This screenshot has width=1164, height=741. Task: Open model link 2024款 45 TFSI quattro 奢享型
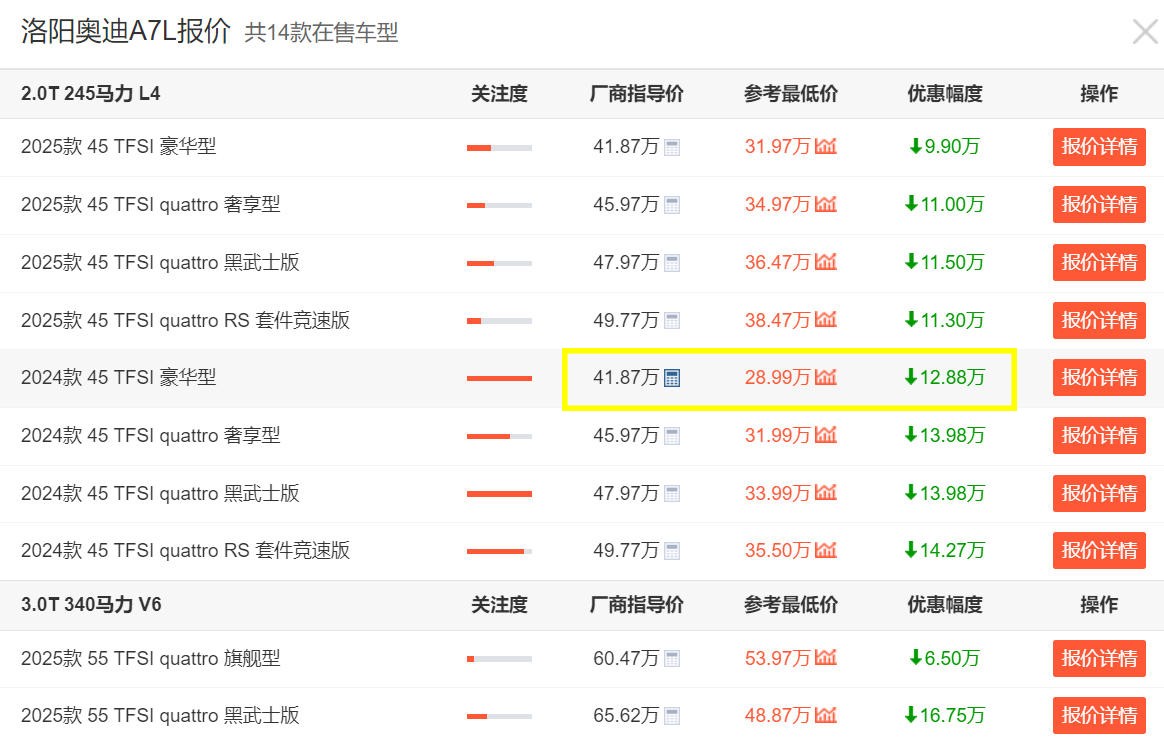pyautogui.click(x=151, y=435)
